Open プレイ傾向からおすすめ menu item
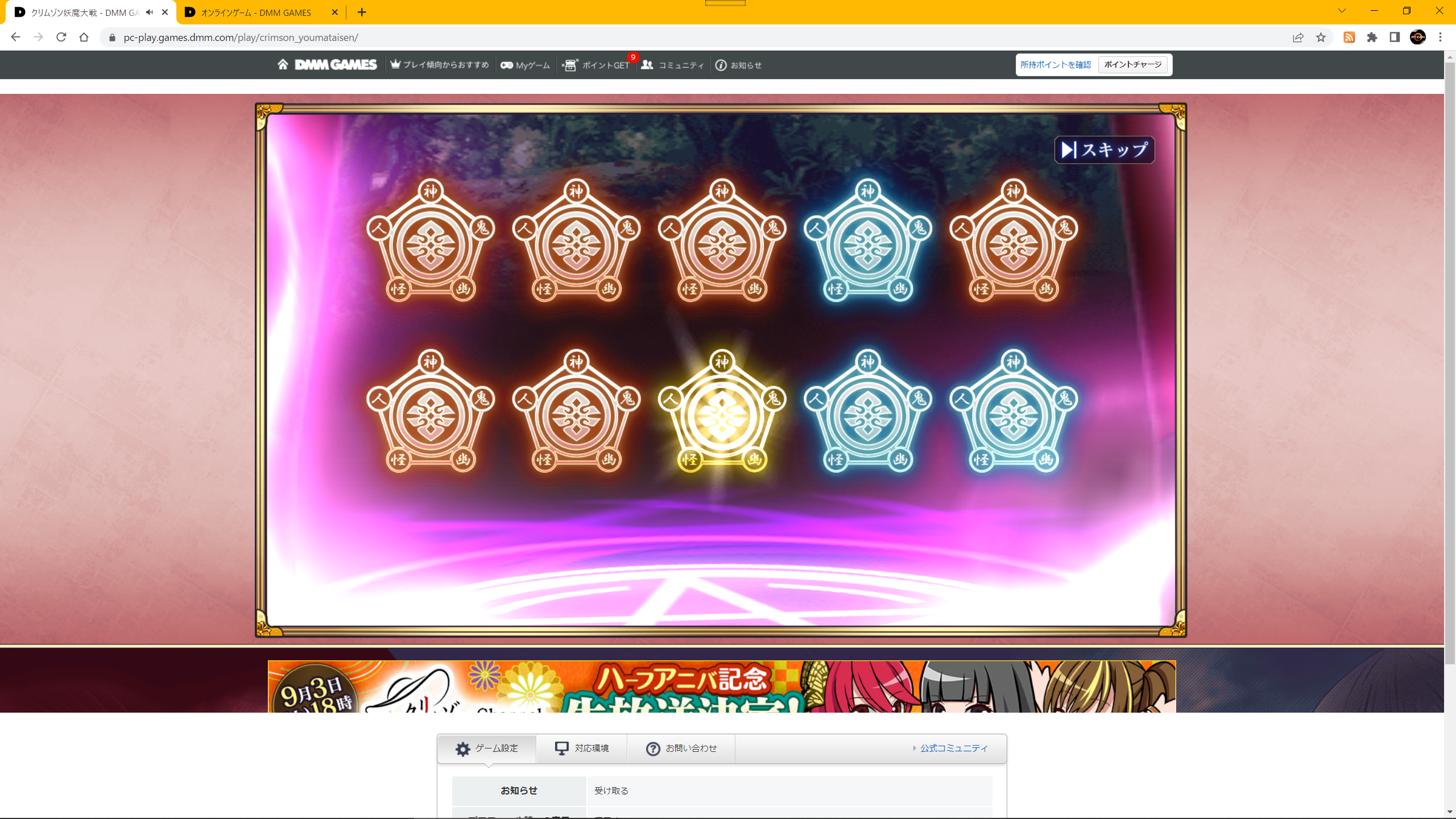 pos(440,65)
